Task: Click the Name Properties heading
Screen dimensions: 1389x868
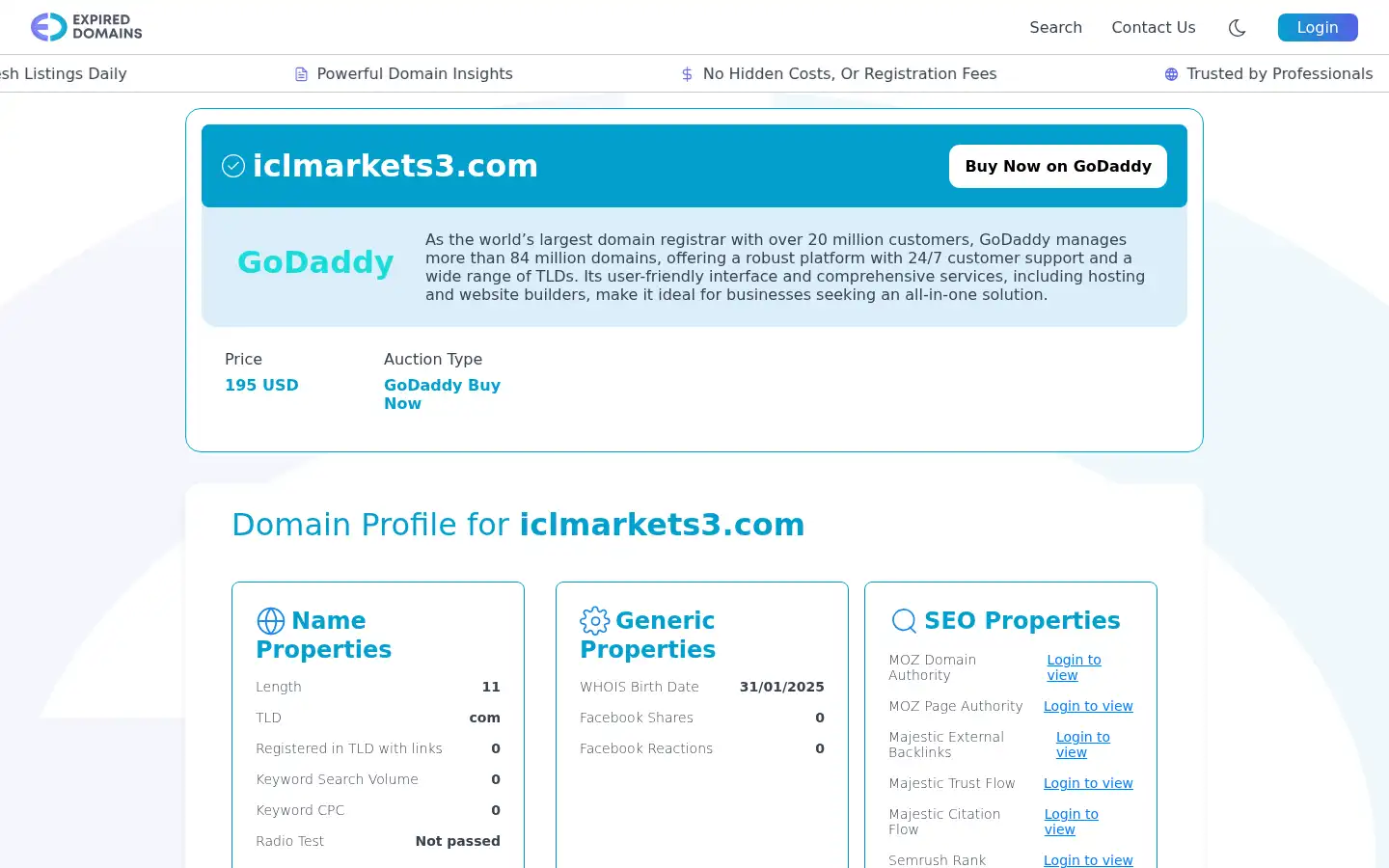Action: [324, 635]
